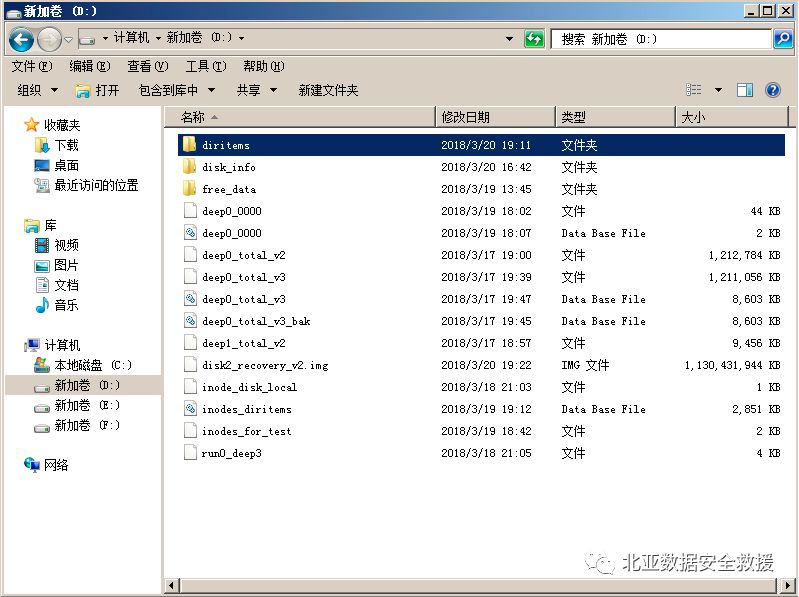Sort by 大小 column header
Screen dimensions: 799x597
coord(732,117)
